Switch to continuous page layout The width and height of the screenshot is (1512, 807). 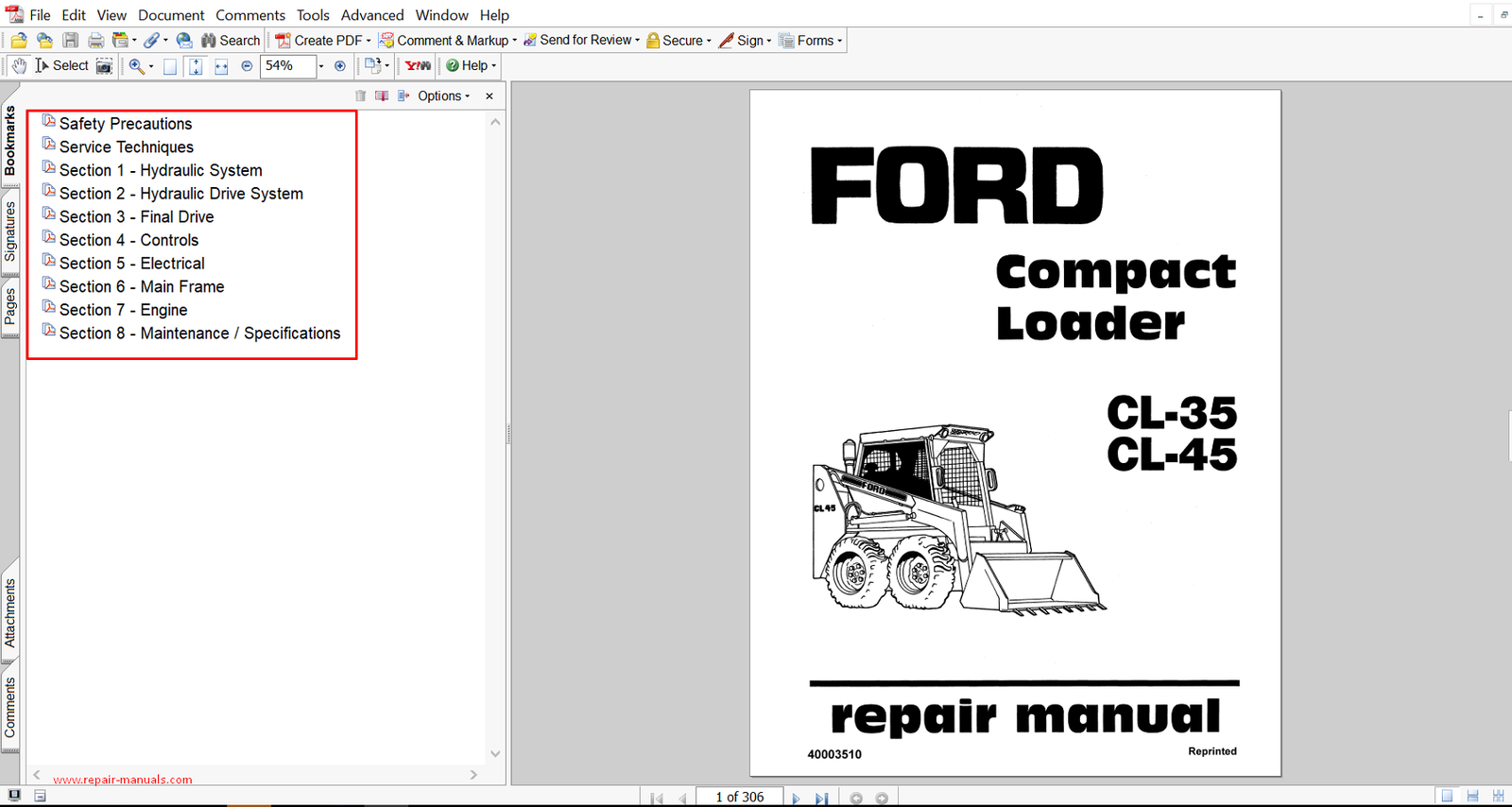pyautogui.click(x=1472, y=797)
